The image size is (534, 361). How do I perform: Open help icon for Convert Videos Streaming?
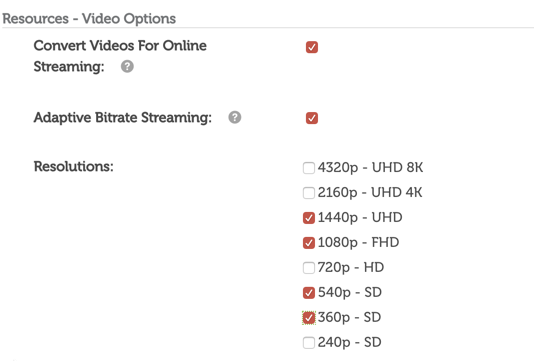tap(127, 66)
